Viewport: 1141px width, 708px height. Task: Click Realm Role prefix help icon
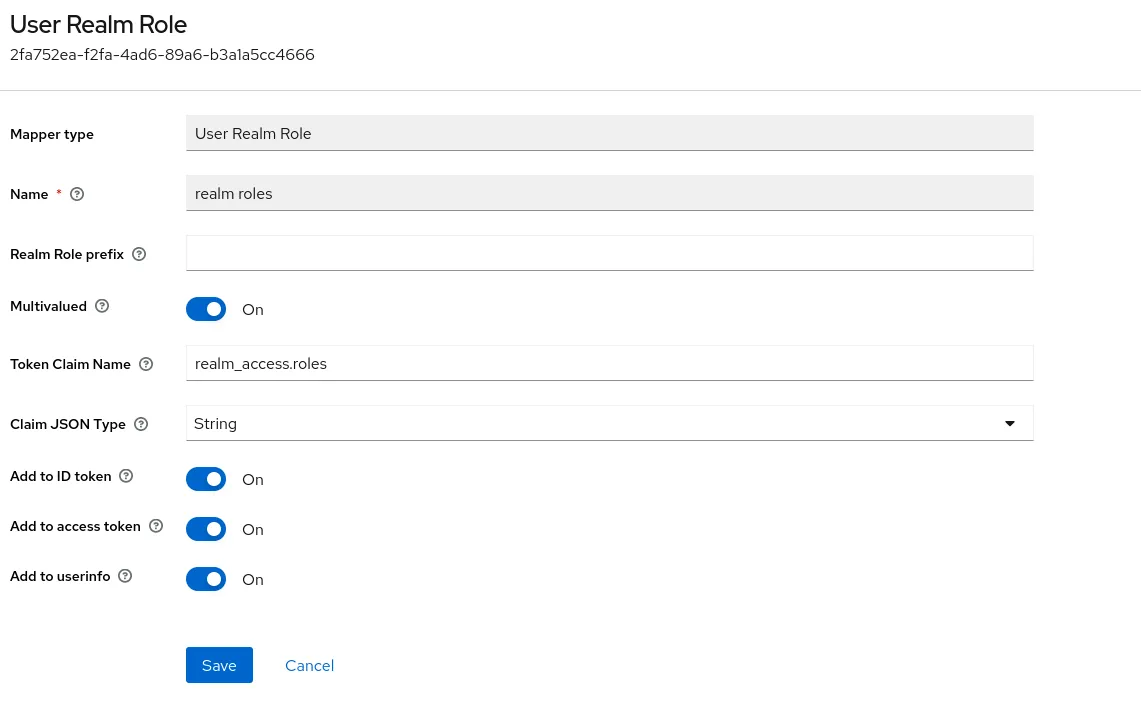[x=139, y=254]
